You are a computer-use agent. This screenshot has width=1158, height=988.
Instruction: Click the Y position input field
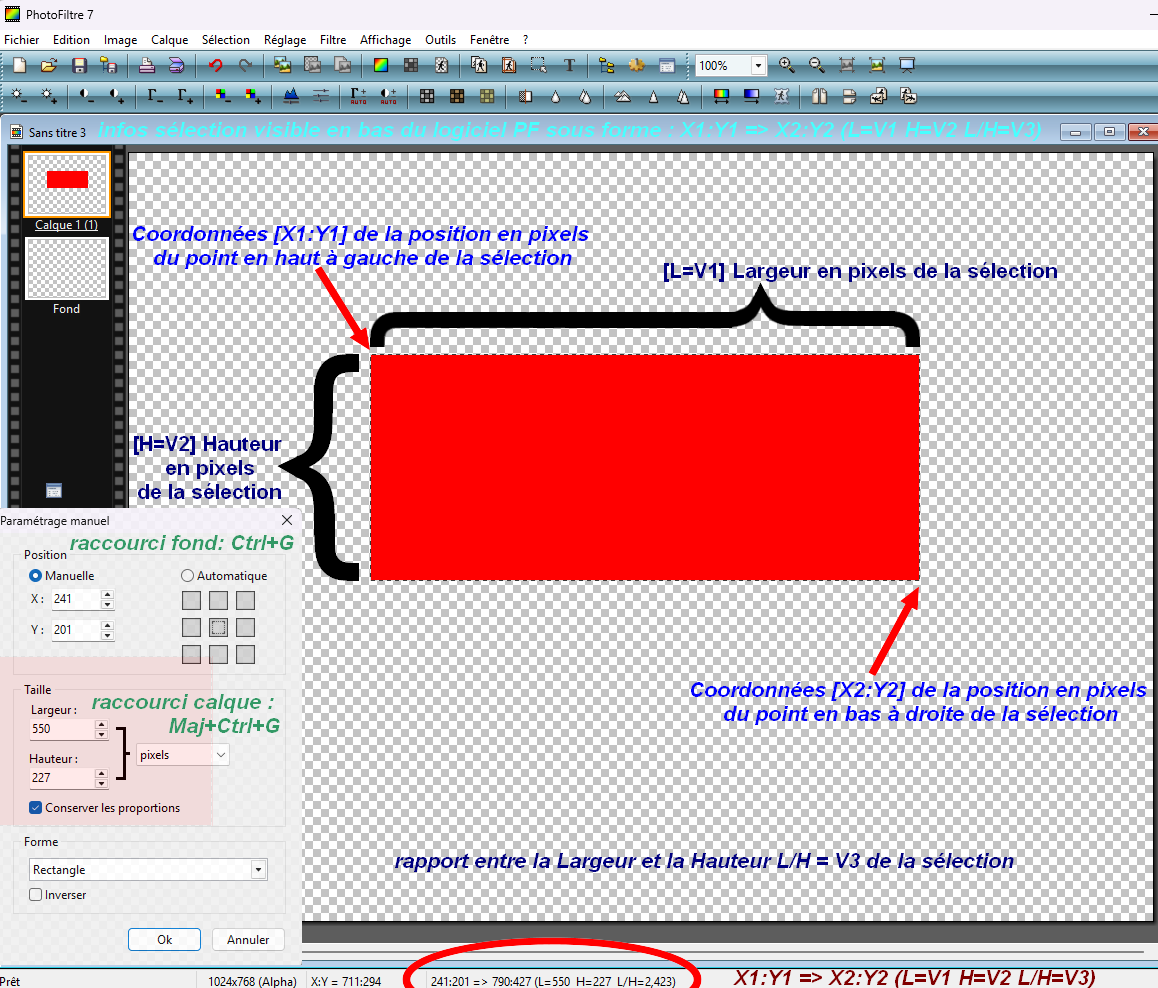[x=77, y=630]
